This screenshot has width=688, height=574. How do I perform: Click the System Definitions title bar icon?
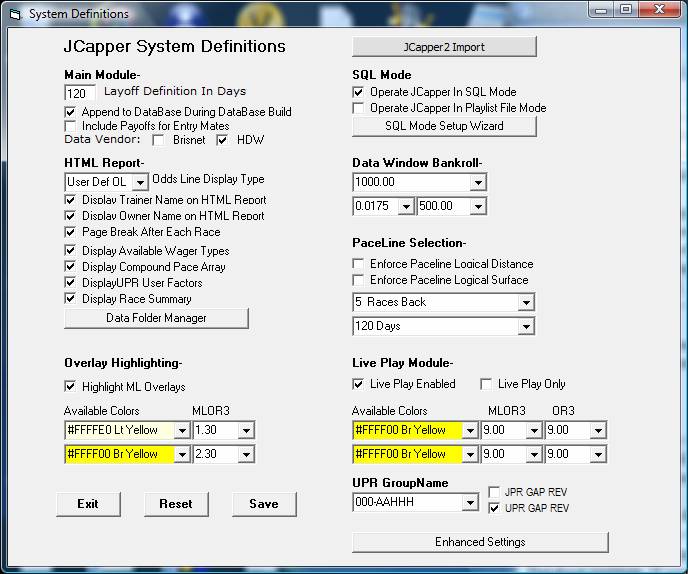15,14
